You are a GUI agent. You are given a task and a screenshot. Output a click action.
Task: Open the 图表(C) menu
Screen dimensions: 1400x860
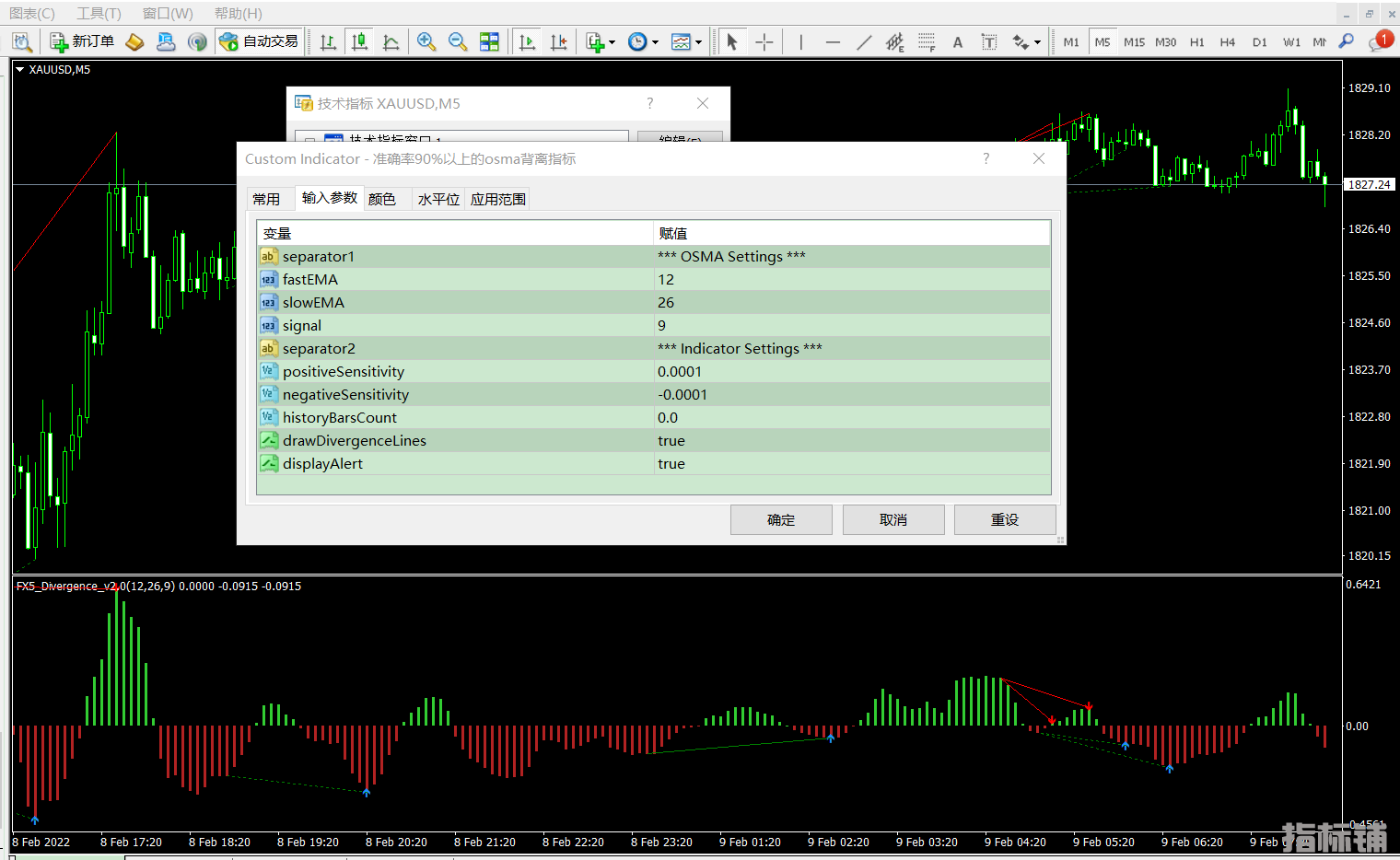click(x=32, y=13)
